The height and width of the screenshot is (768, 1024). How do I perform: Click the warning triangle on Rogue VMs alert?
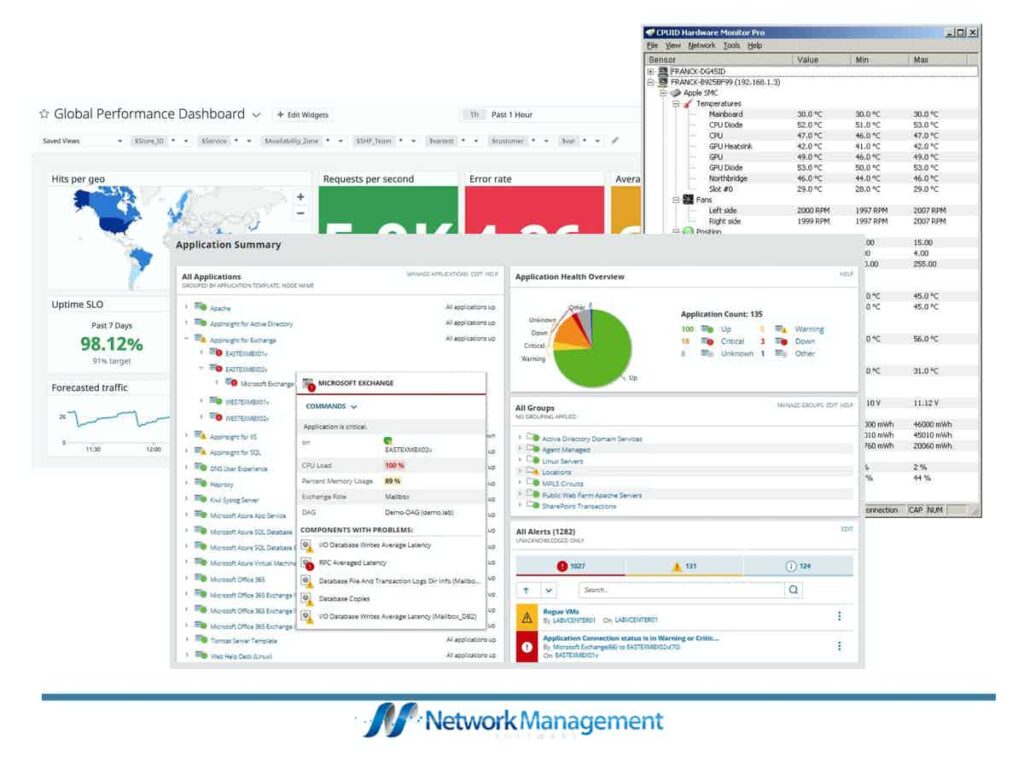click(526, 615)
